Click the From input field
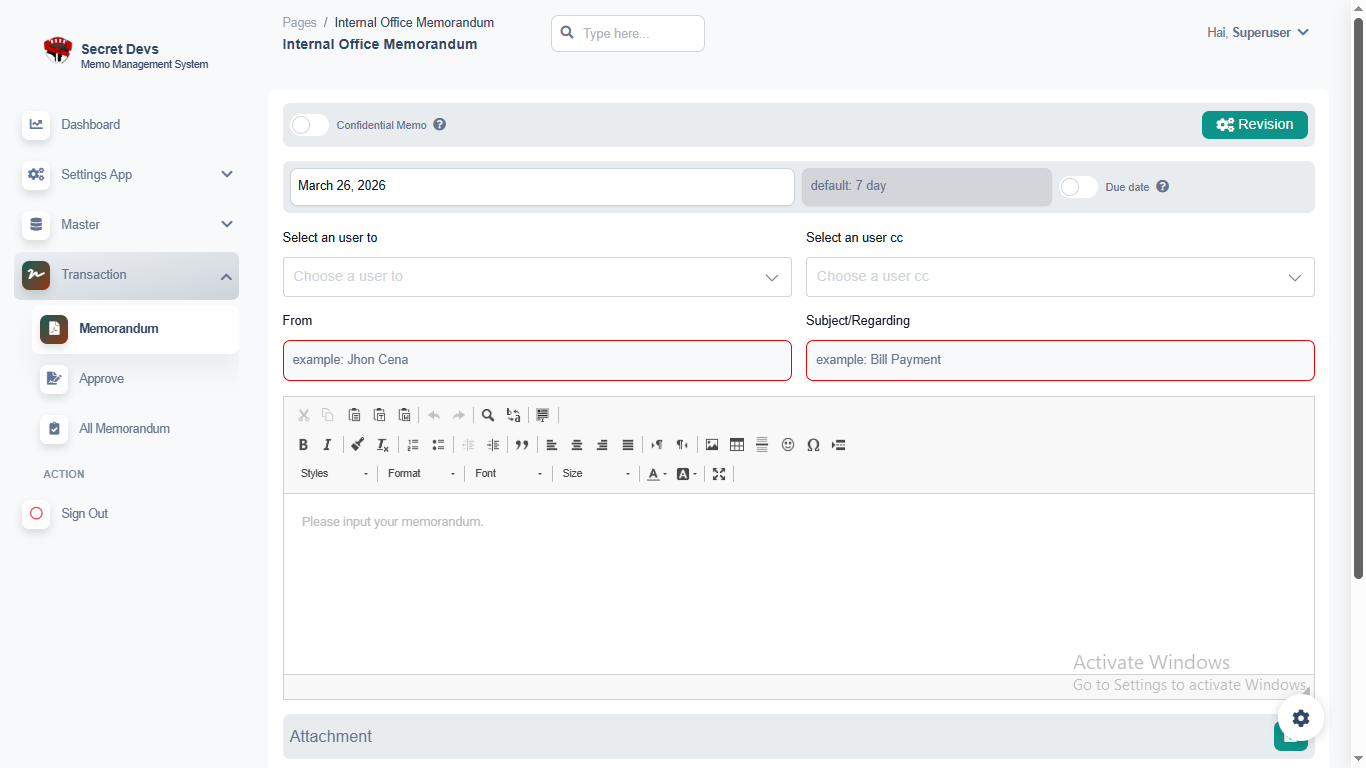The height and width of the screenshot is (768, 1366). coord(537,360)
